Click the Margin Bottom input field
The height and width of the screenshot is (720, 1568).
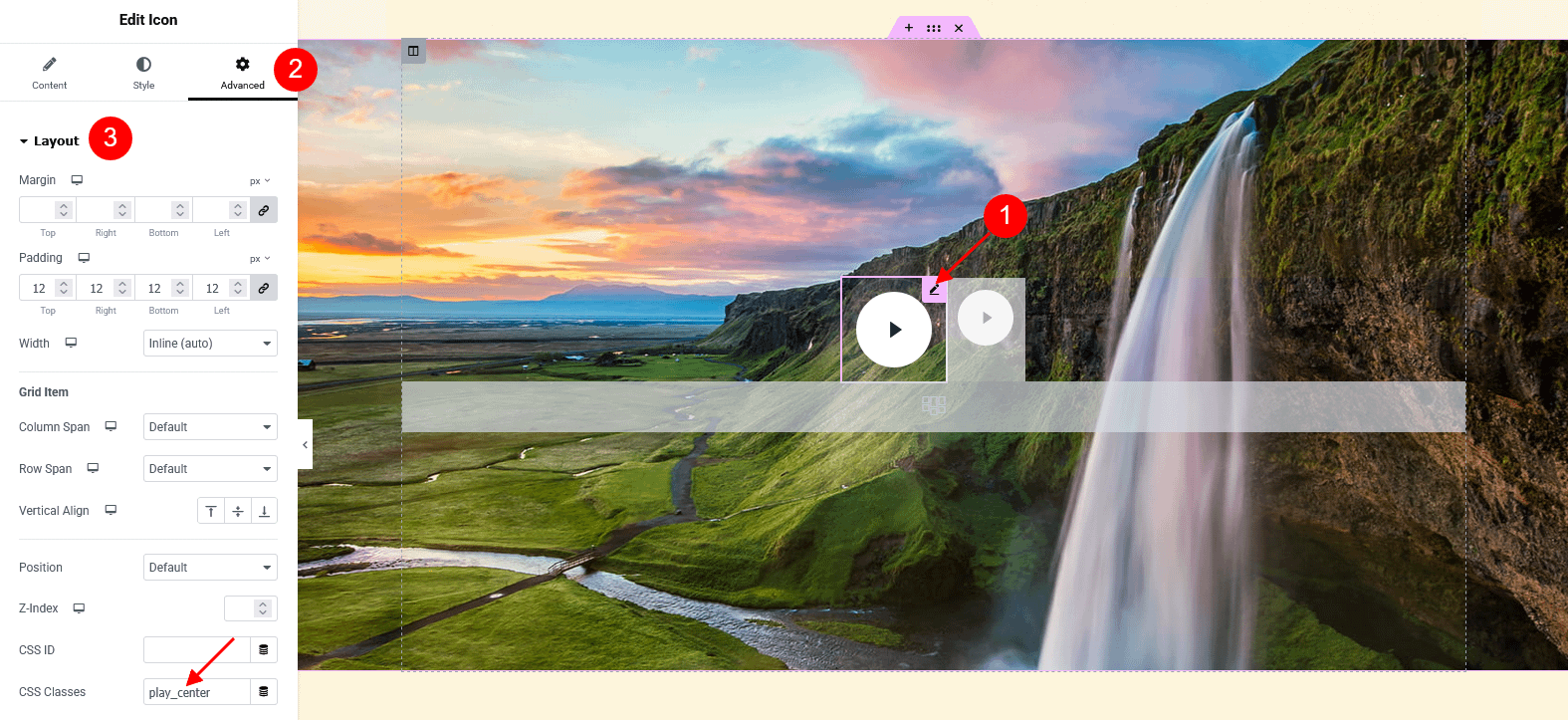(x=162, y=210)
